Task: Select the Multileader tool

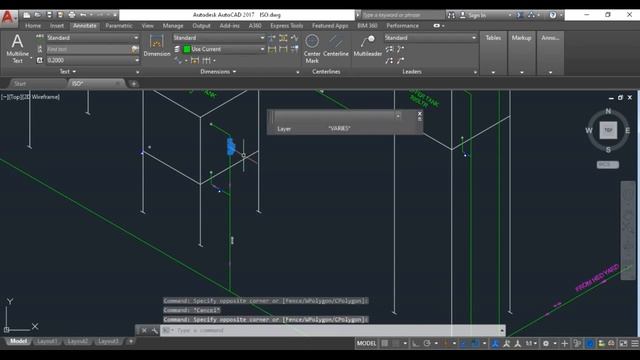Action: [x=367, y=45]
